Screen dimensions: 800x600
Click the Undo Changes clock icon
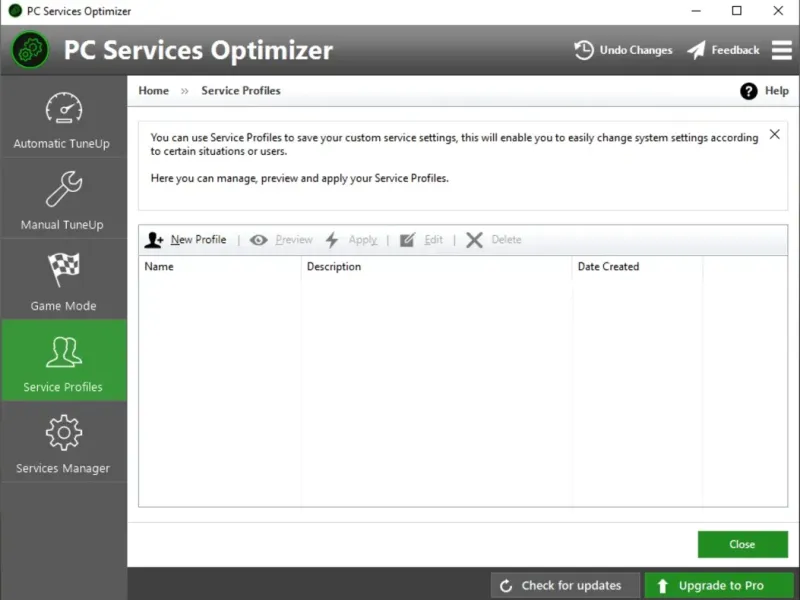point(584,50)
